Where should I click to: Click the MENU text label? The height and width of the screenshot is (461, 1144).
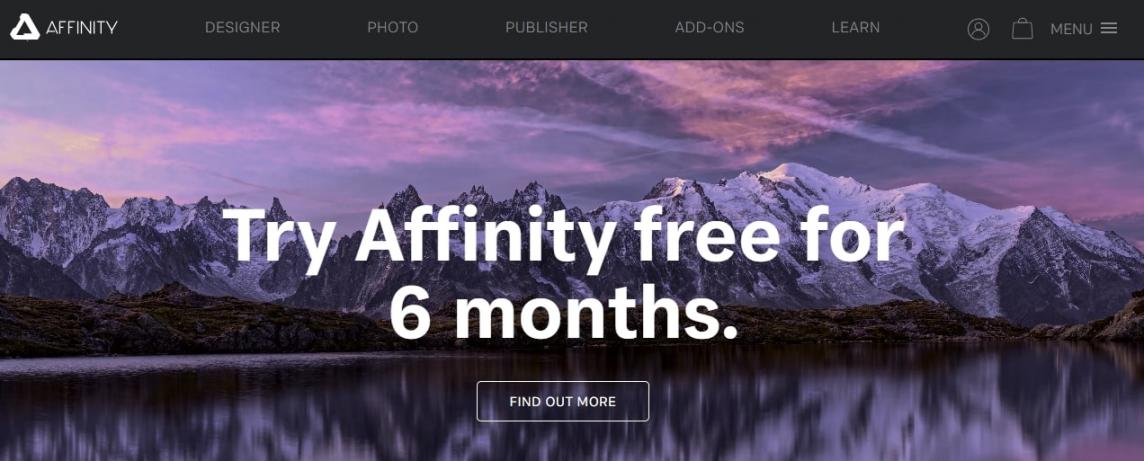tap(1071, 29)
